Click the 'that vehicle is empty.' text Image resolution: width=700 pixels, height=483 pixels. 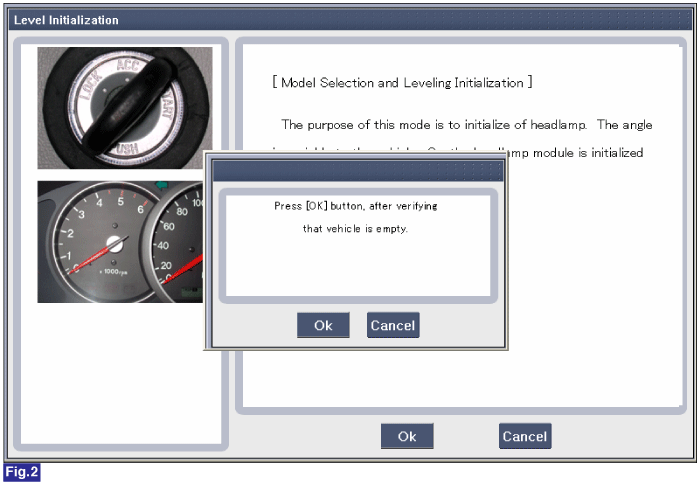[355, 229]
